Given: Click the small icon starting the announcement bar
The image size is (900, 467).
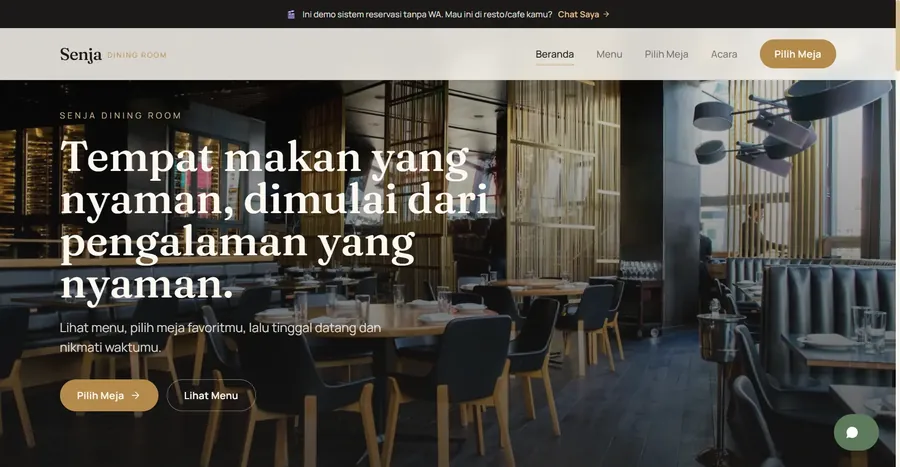Looking at the screenshot, I should pyautogui.click(x=291, y=14).
